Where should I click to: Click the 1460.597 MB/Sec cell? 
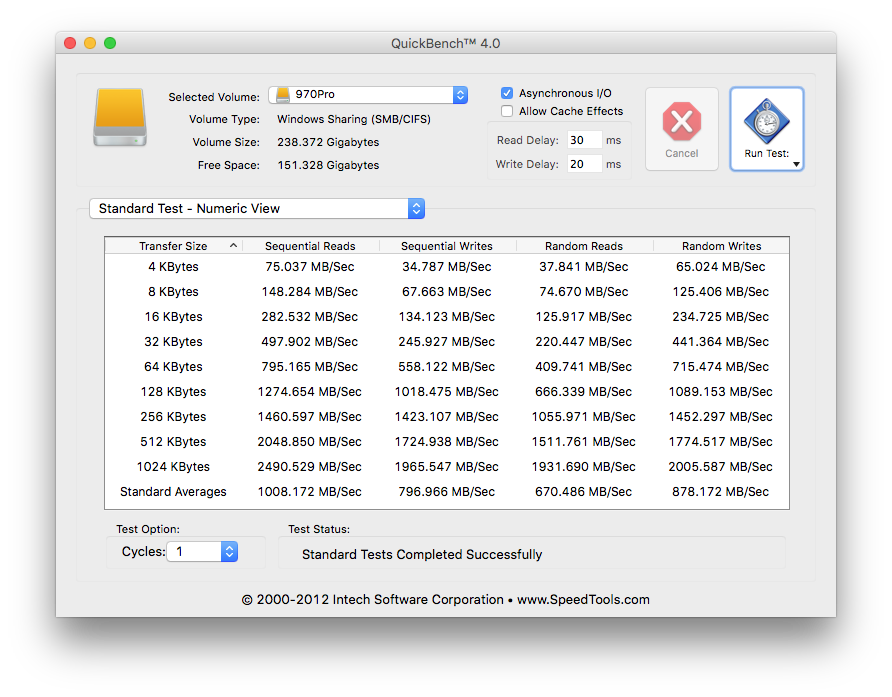pyautogui.click(x=310, y=416)
